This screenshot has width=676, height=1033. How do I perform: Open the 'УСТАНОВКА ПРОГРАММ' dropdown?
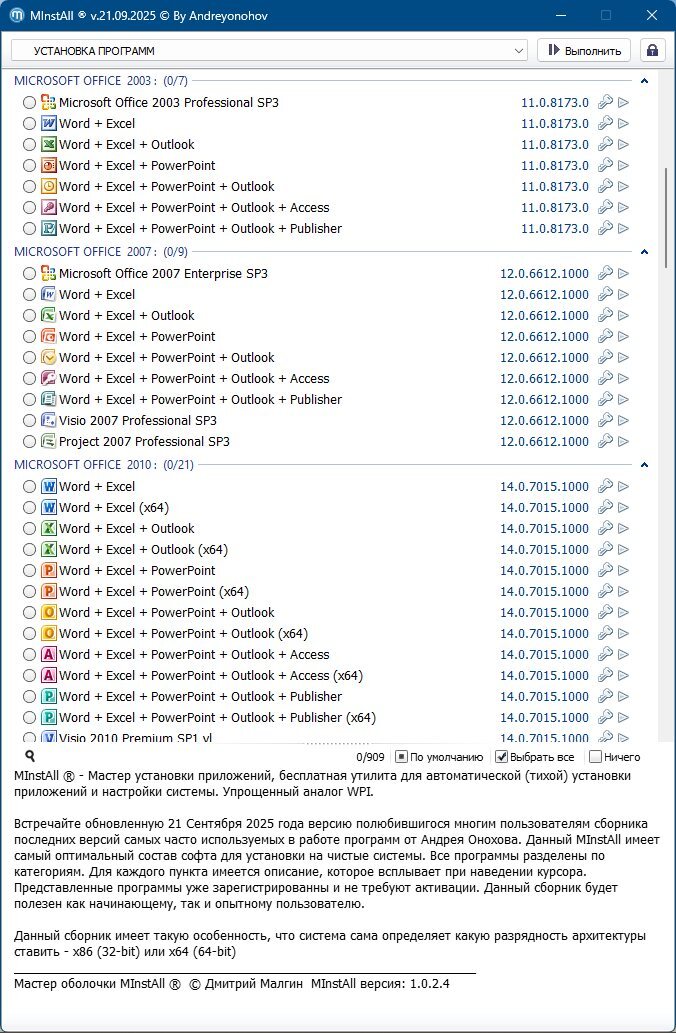pos(269,50)
